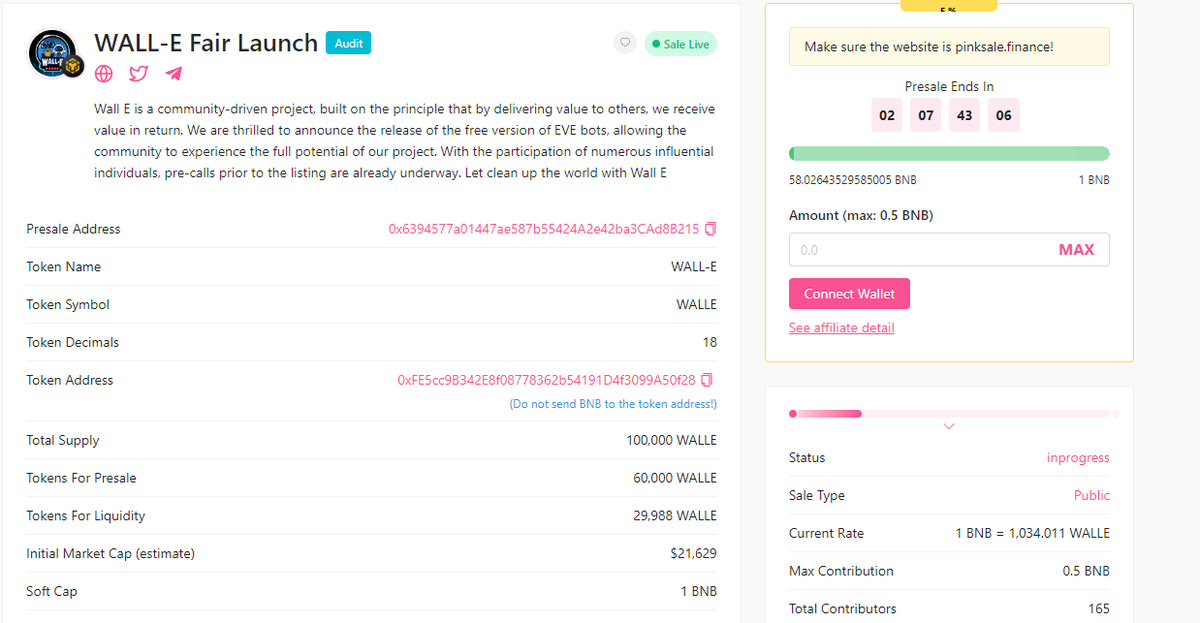Copy the token address icon

point(707,380)
